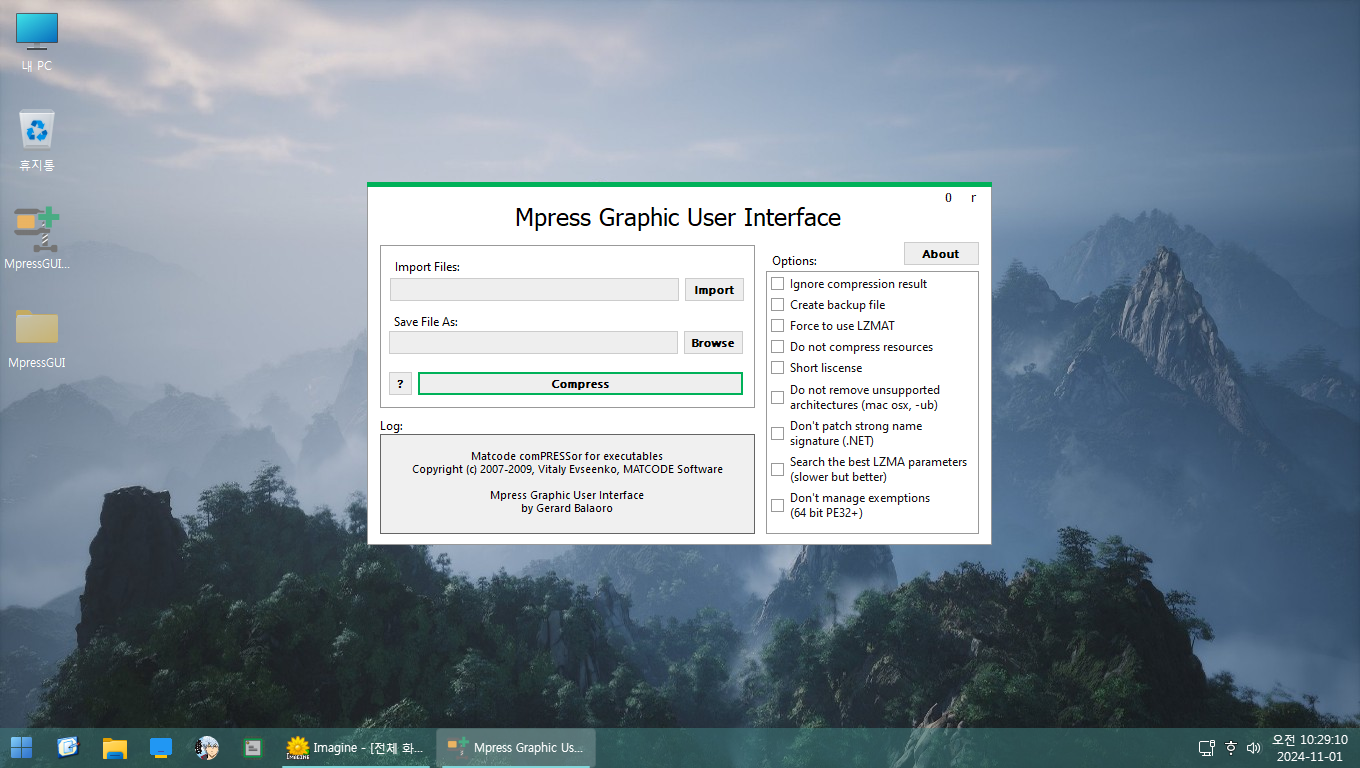Viewport: 1360px width, 768px height.
Task: Open the blue monitor taskbar app
Action: 161,747
